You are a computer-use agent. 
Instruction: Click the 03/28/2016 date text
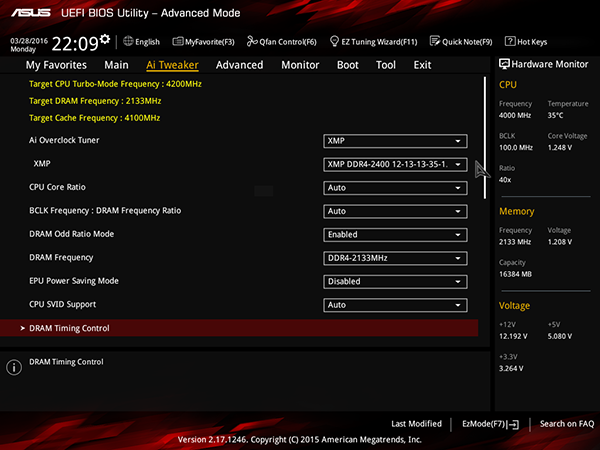29,41
